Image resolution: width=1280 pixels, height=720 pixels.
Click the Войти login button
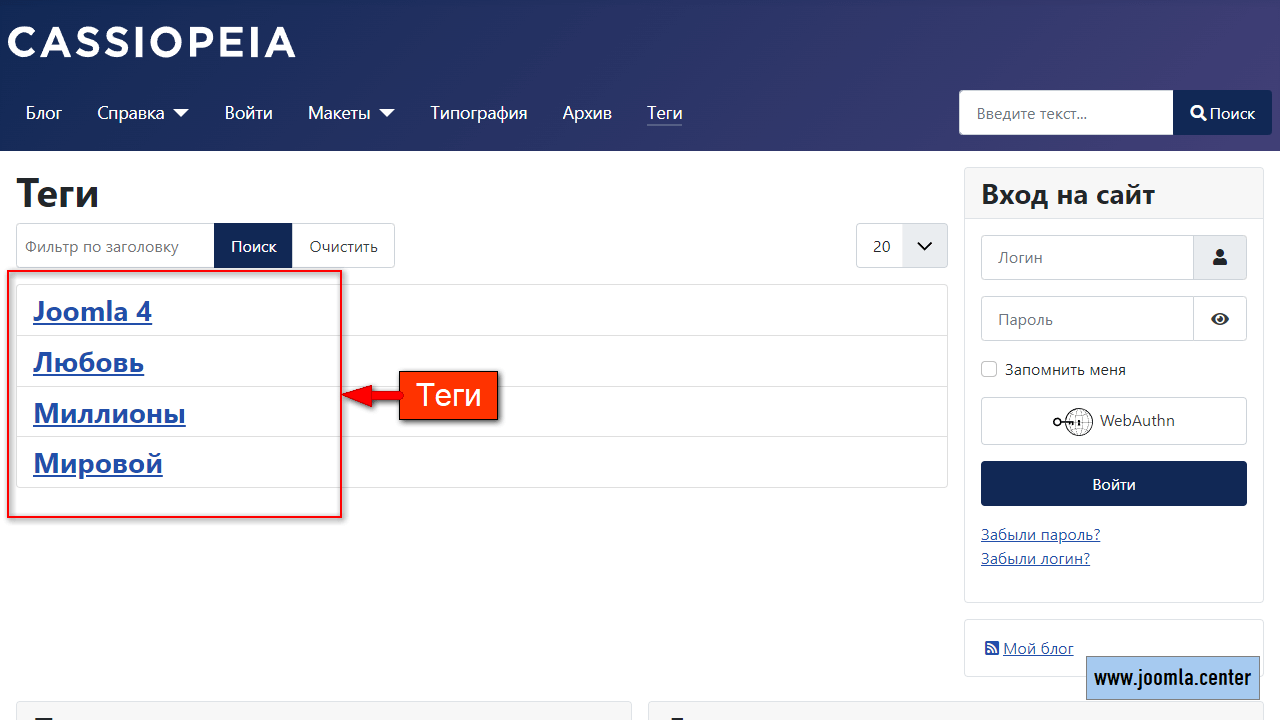click(1113, 483)
